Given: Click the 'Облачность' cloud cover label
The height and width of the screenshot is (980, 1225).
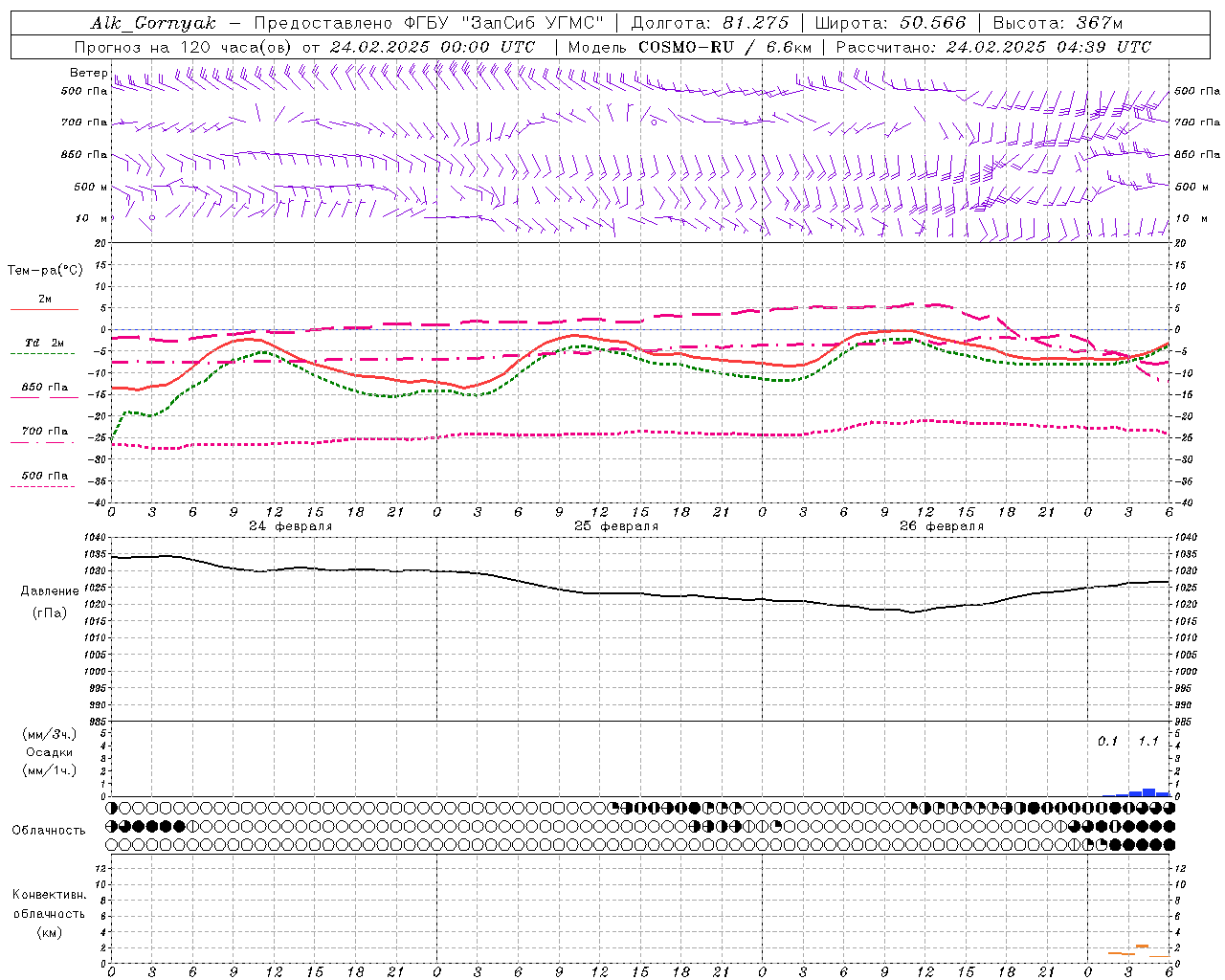Looking at the screenshot, I should [x=49, y=831].
